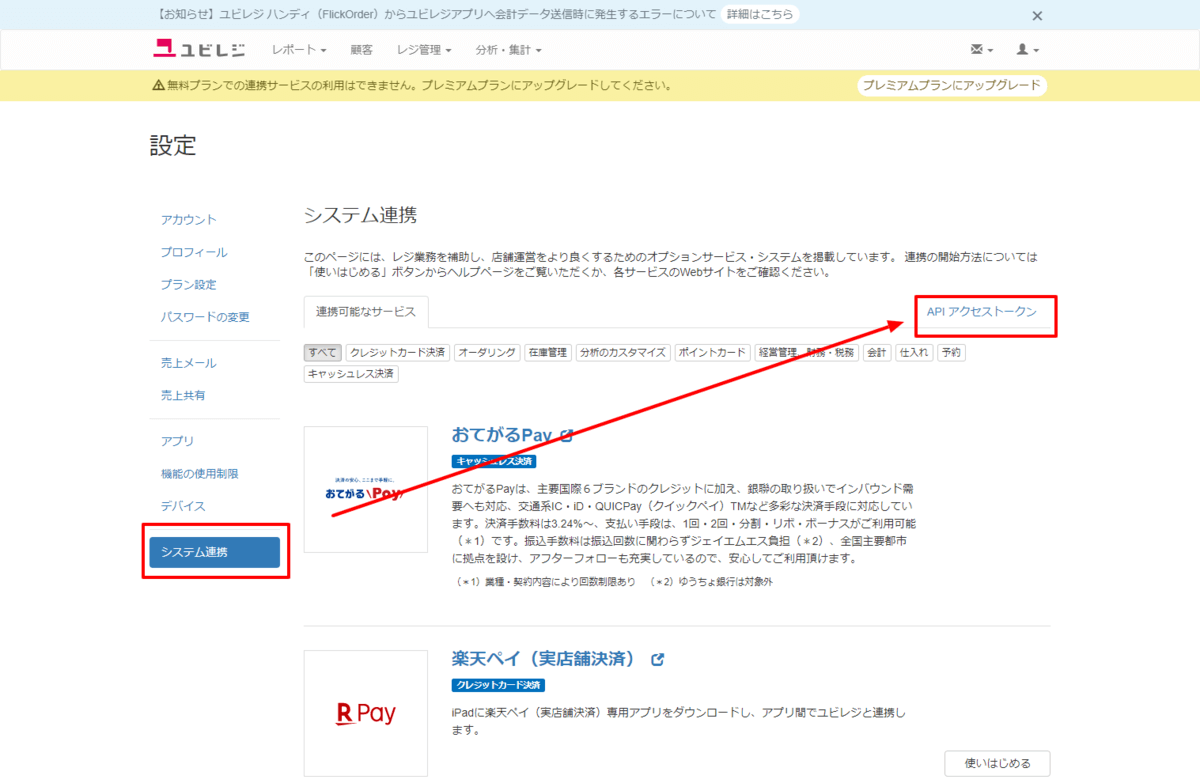Open アカウント settings in sidebar
This screenshot has height=783, width=1200.
189,220
